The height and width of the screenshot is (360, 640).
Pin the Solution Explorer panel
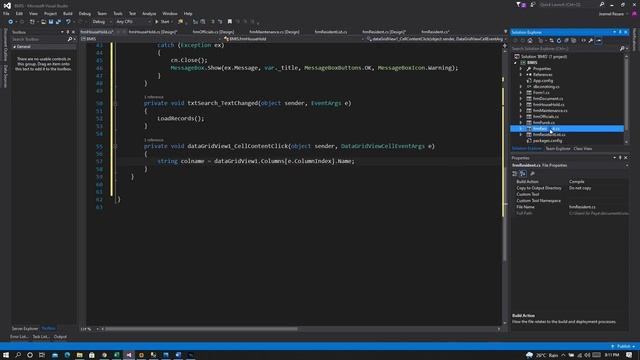620,32
